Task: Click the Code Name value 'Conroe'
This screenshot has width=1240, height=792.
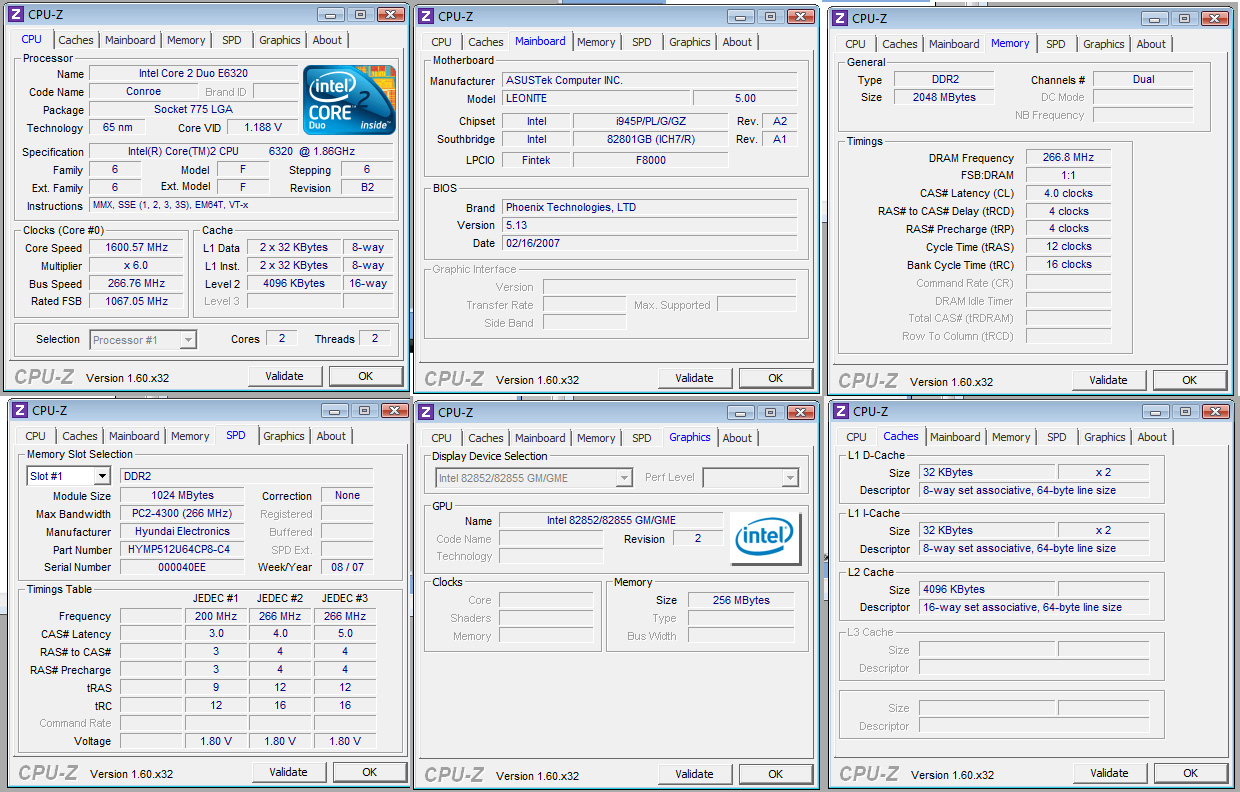Action: point(143,92)
